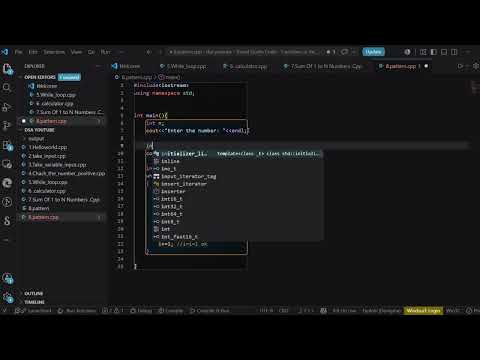This screenshot has height=360, width=480.
Task: Open 7.Sum Of 1 to N Numbers in the file tree
Action: tap(64, 200)
